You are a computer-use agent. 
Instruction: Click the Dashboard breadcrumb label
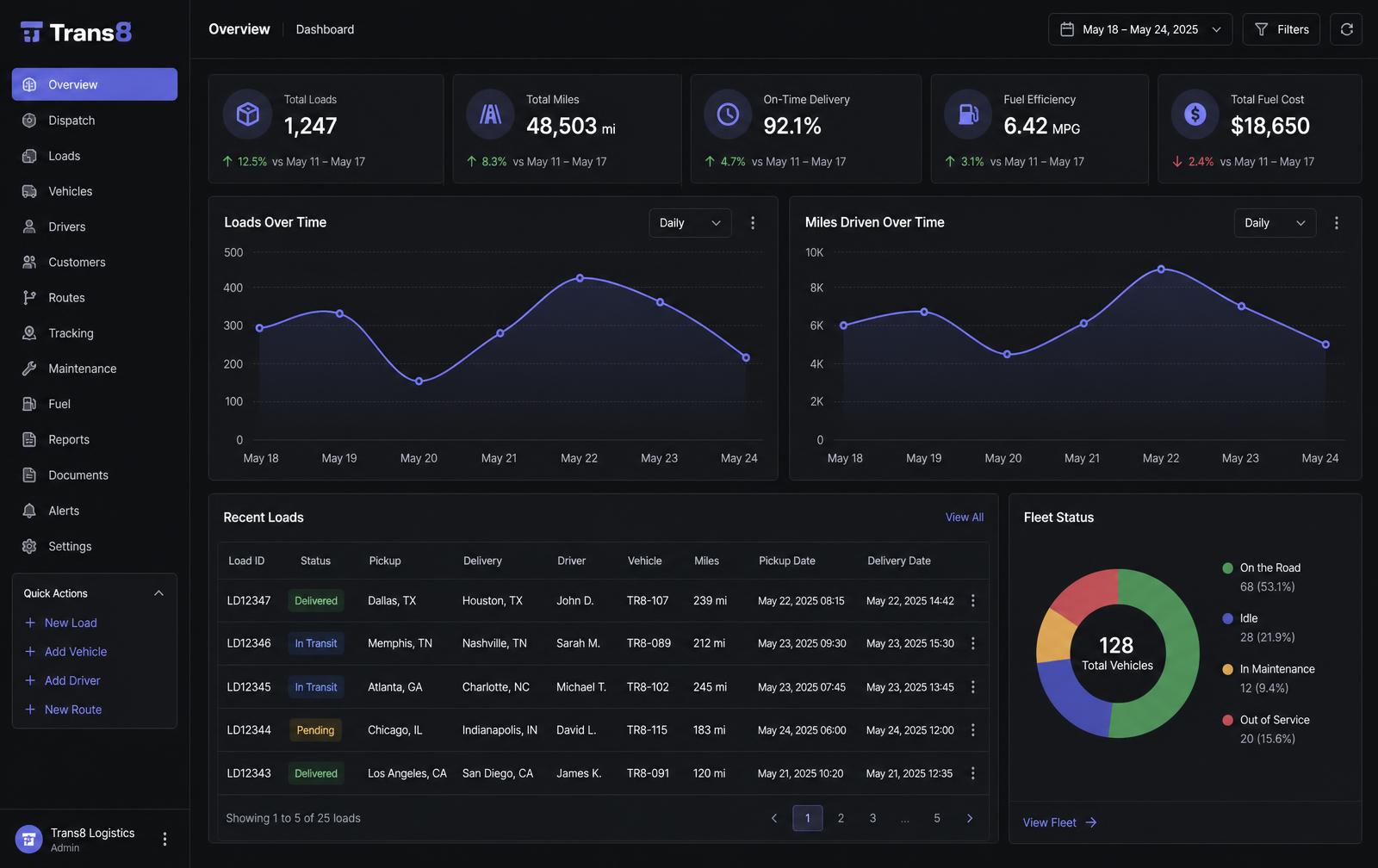pyautogui.click(x=325, y=29)
